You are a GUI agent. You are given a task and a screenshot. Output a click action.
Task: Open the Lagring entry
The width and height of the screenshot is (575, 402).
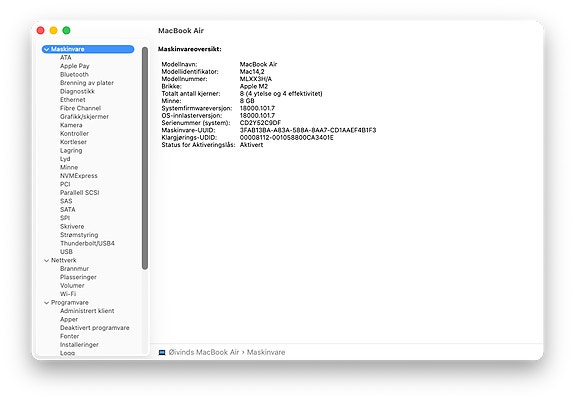pyautogui.click(x=71, y=150)
